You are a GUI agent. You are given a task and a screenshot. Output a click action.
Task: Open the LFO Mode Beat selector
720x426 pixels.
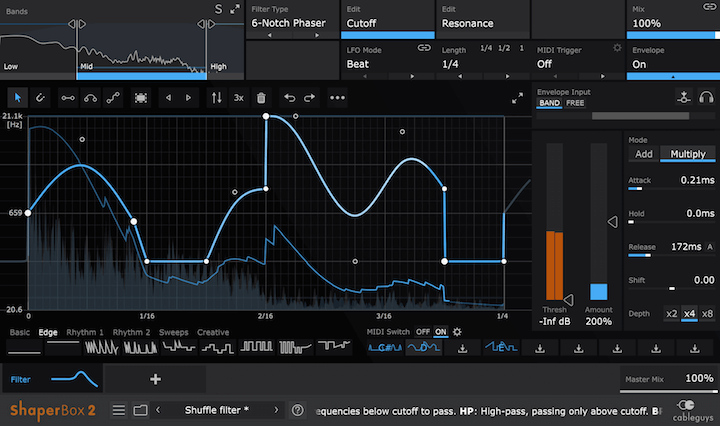tap(358, 64)
